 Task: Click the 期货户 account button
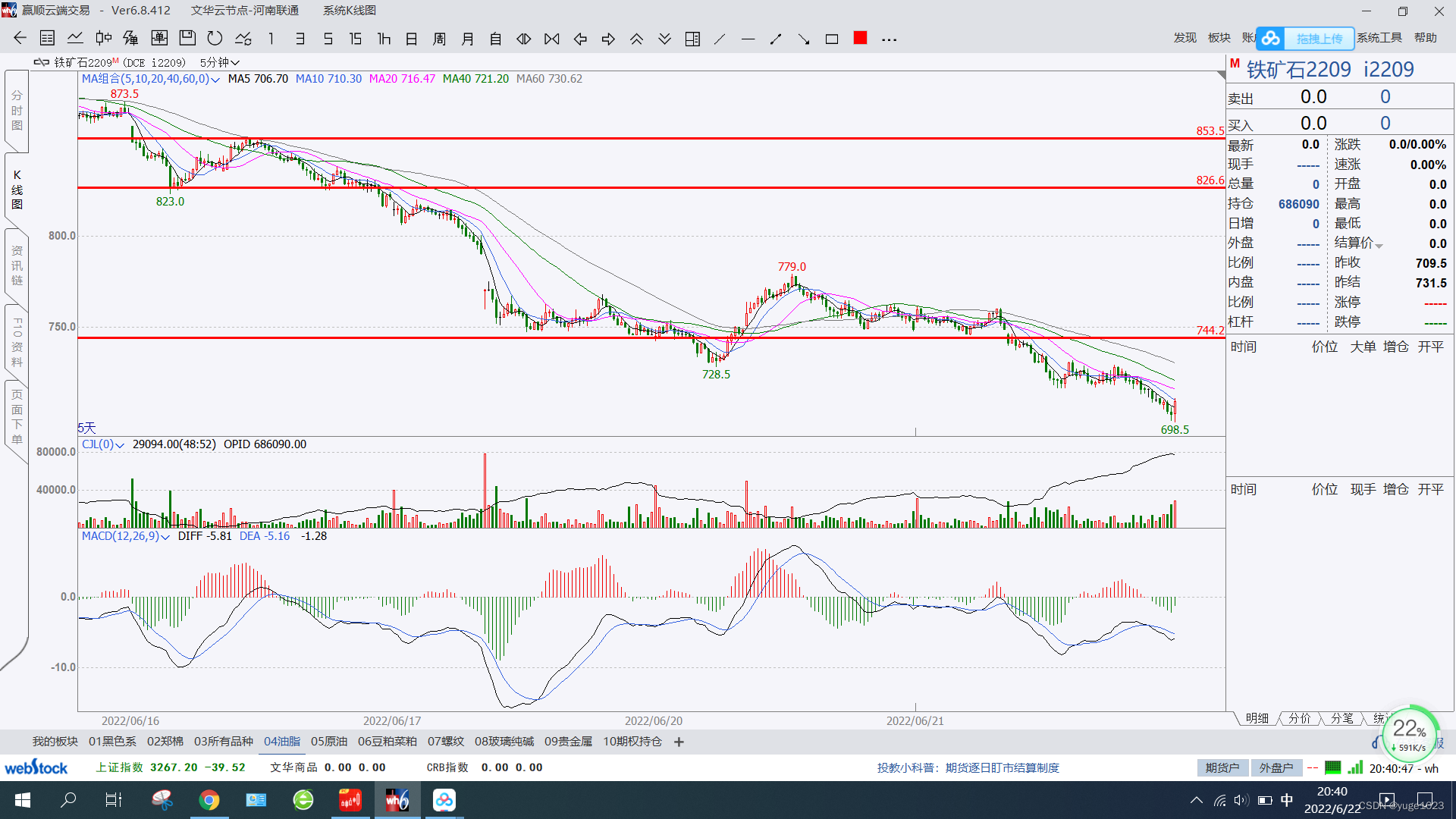click(x=1222, y=768)
